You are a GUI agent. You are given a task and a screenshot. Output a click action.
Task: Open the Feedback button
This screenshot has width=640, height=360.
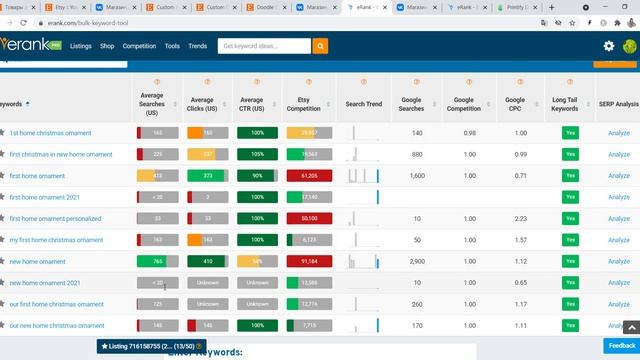[x=622, y=346]
